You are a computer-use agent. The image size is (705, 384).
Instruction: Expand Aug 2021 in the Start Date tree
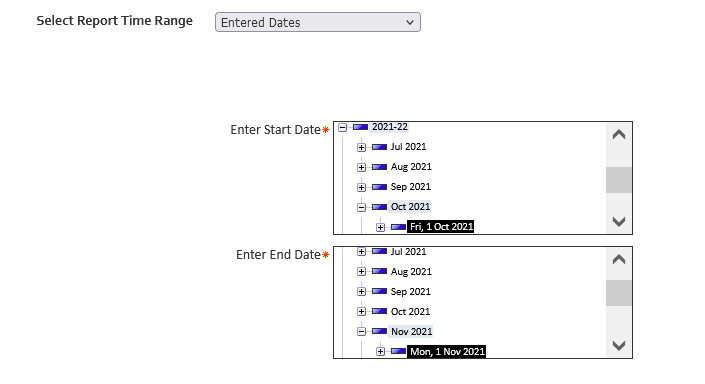tap(361, 167)
